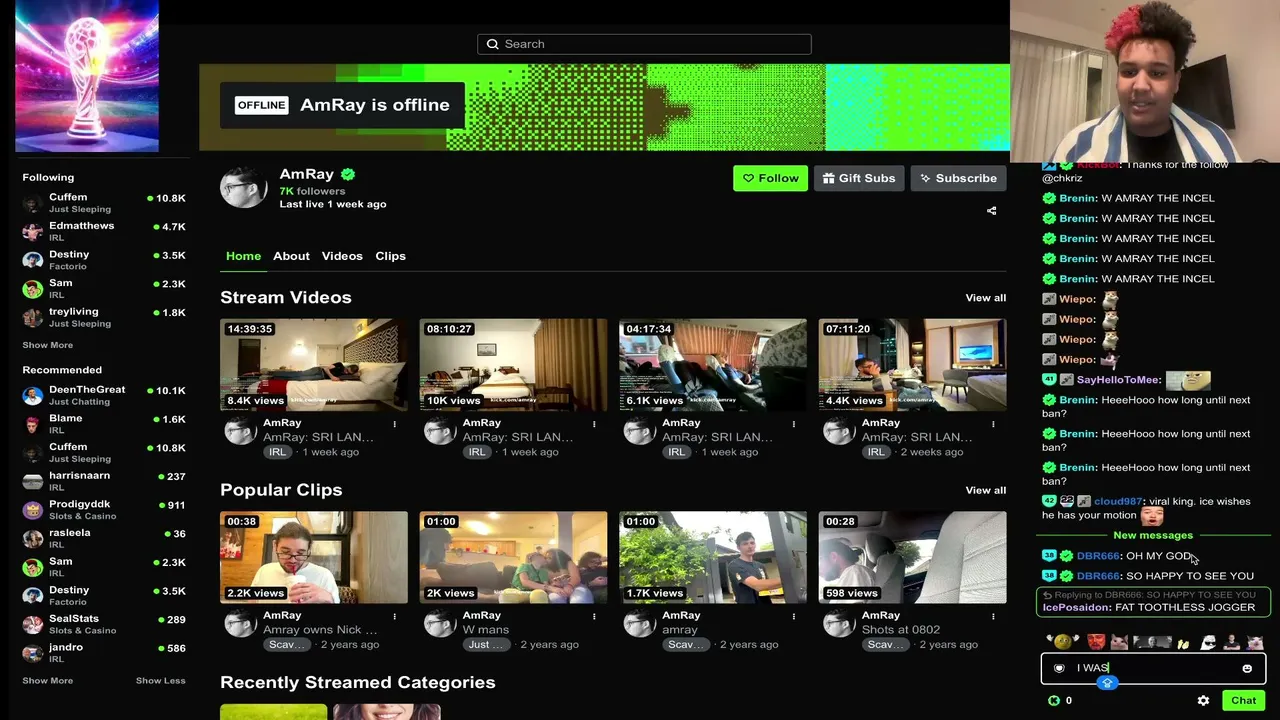This screenshot has width=1280, height=720.
Task: Switch to the Clips tab
Action: (x=390, y=256)
